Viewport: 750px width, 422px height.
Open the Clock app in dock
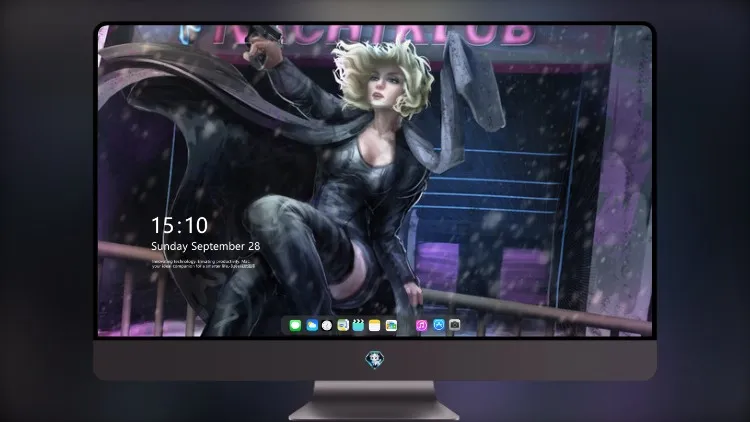(327, 326)
